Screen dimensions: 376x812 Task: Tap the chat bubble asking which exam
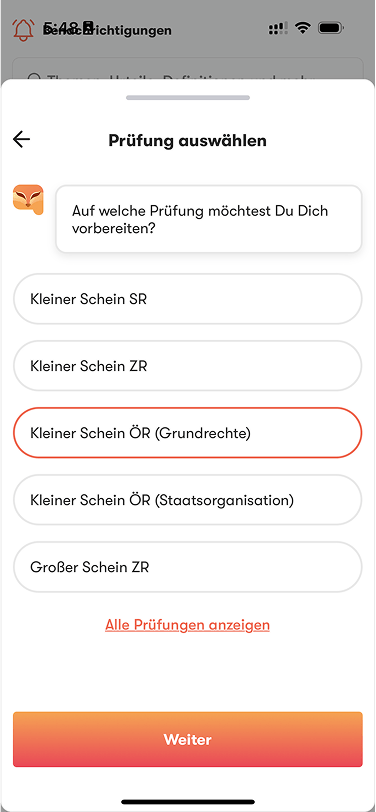(209, 219)
